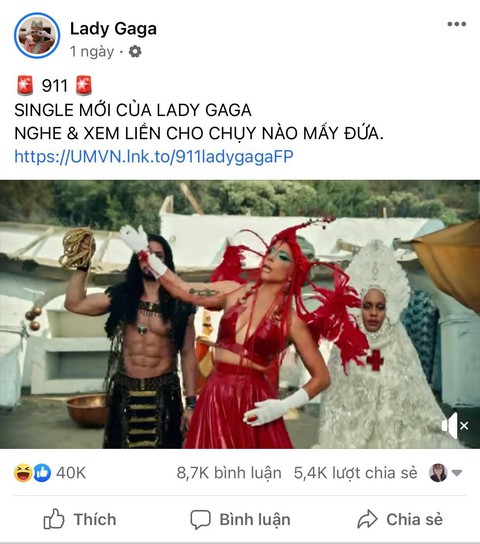
Task: View the 5,4K lượt chia sẻ shares
Action: [x=355, y=473]
